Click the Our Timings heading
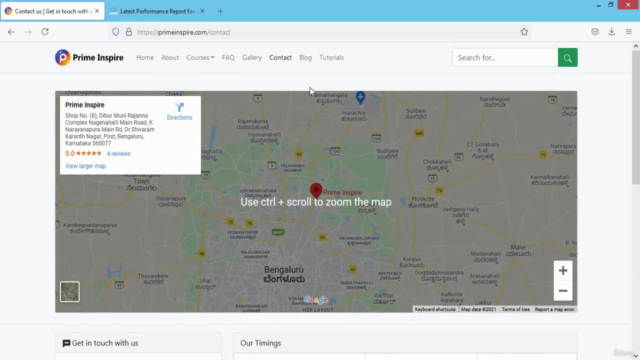The width and height of the screenshot is (640, 360). [260, 343]
